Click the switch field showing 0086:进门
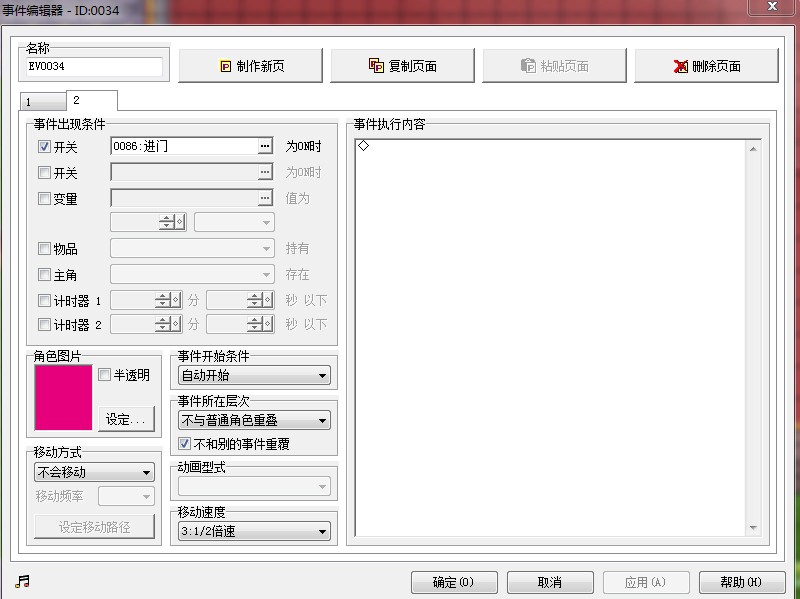Image resolution: width=800 pixels, height=599 pixels. (184, 146)
